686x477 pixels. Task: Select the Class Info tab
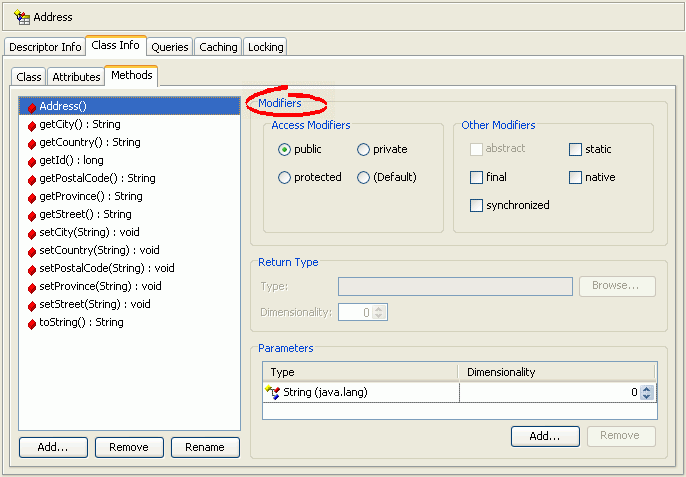click(x=116, y=46)
